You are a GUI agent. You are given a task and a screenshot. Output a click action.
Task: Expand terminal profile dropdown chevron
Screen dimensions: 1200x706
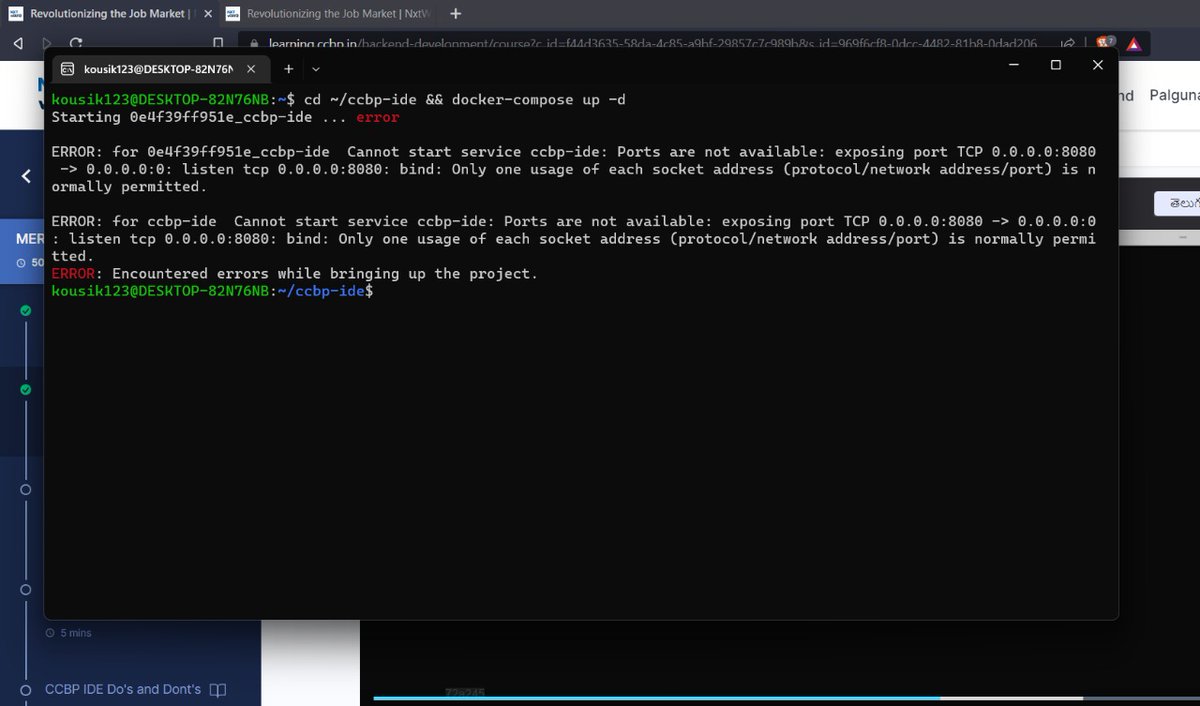click(x=316, y=69)
